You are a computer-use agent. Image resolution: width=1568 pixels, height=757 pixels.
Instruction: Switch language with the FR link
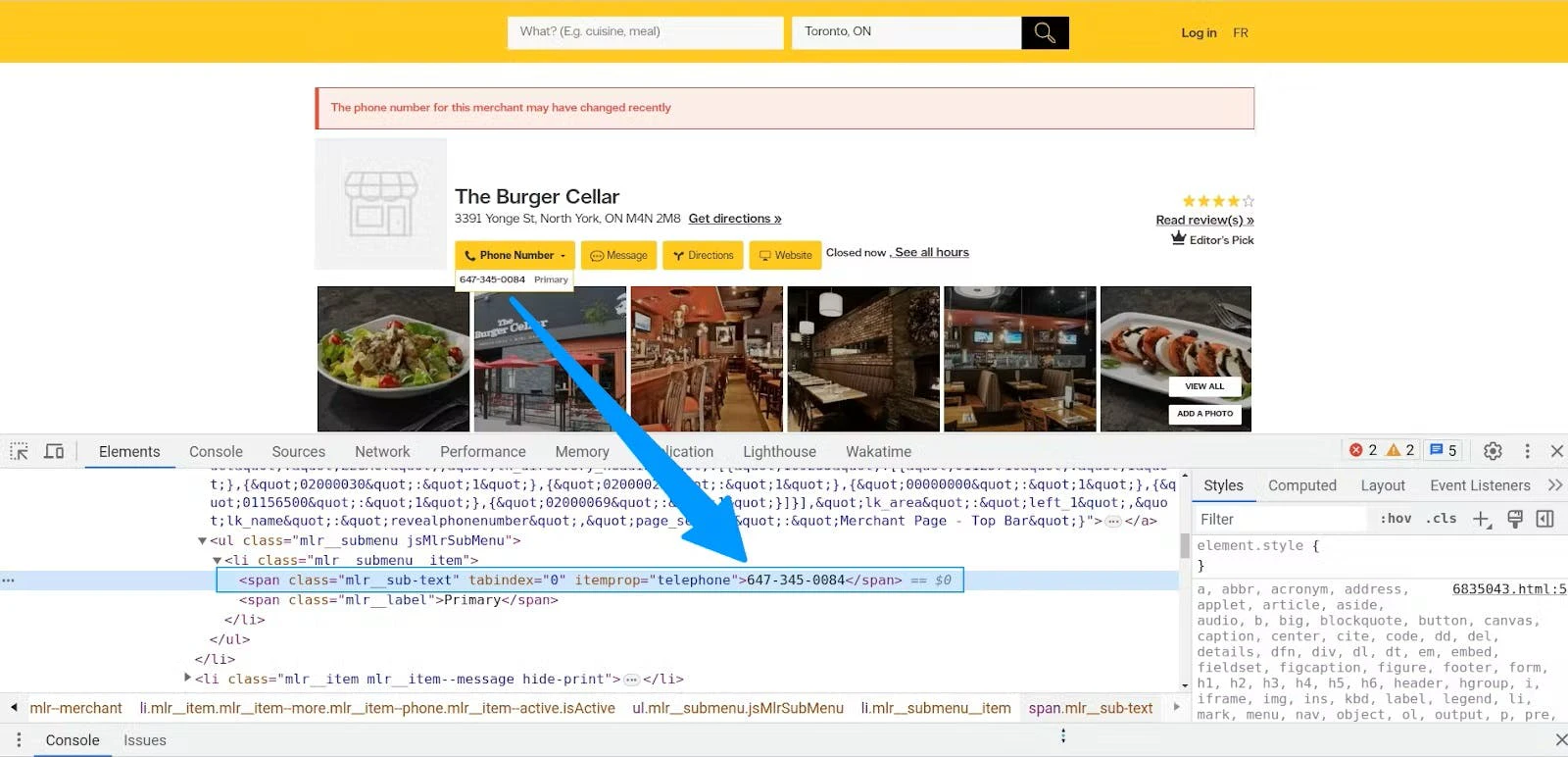(1241, 32)
